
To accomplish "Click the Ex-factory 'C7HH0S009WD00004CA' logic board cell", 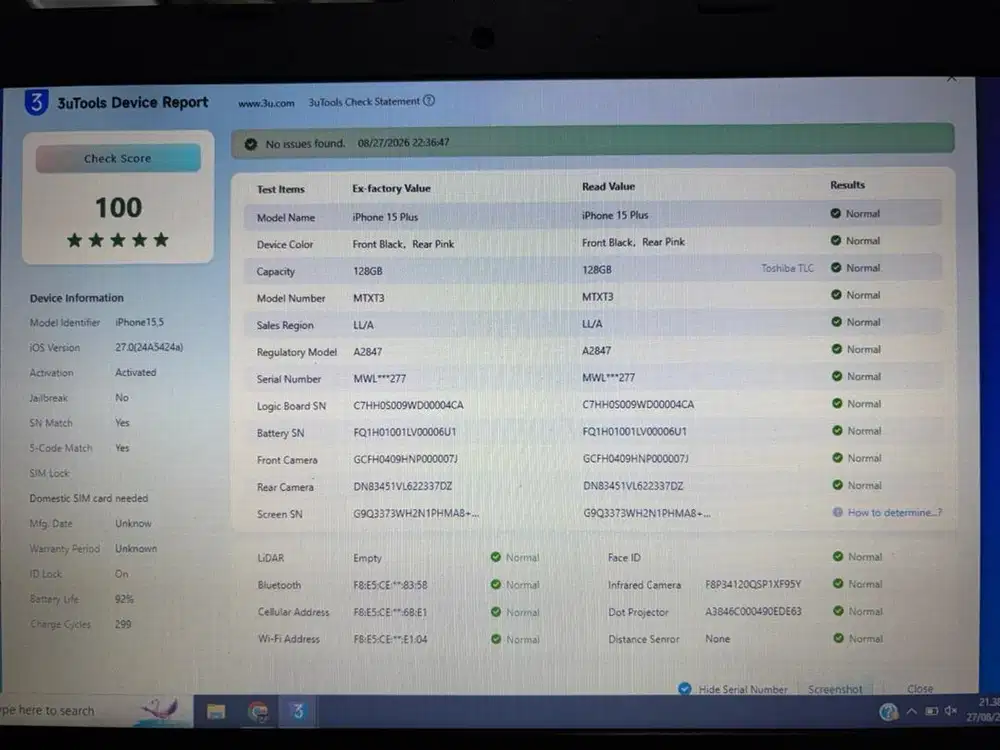I will [408, 405].
